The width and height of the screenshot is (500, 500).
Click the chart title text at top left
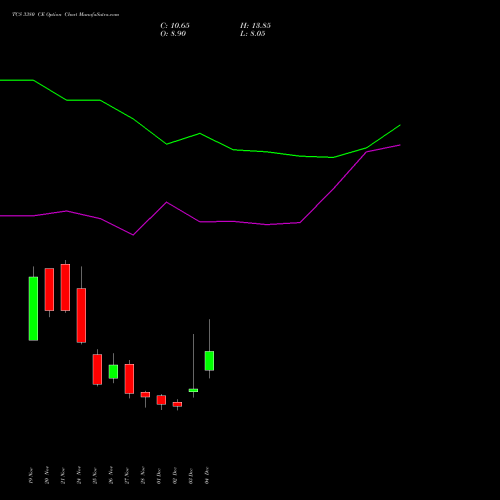click(65, 14)
